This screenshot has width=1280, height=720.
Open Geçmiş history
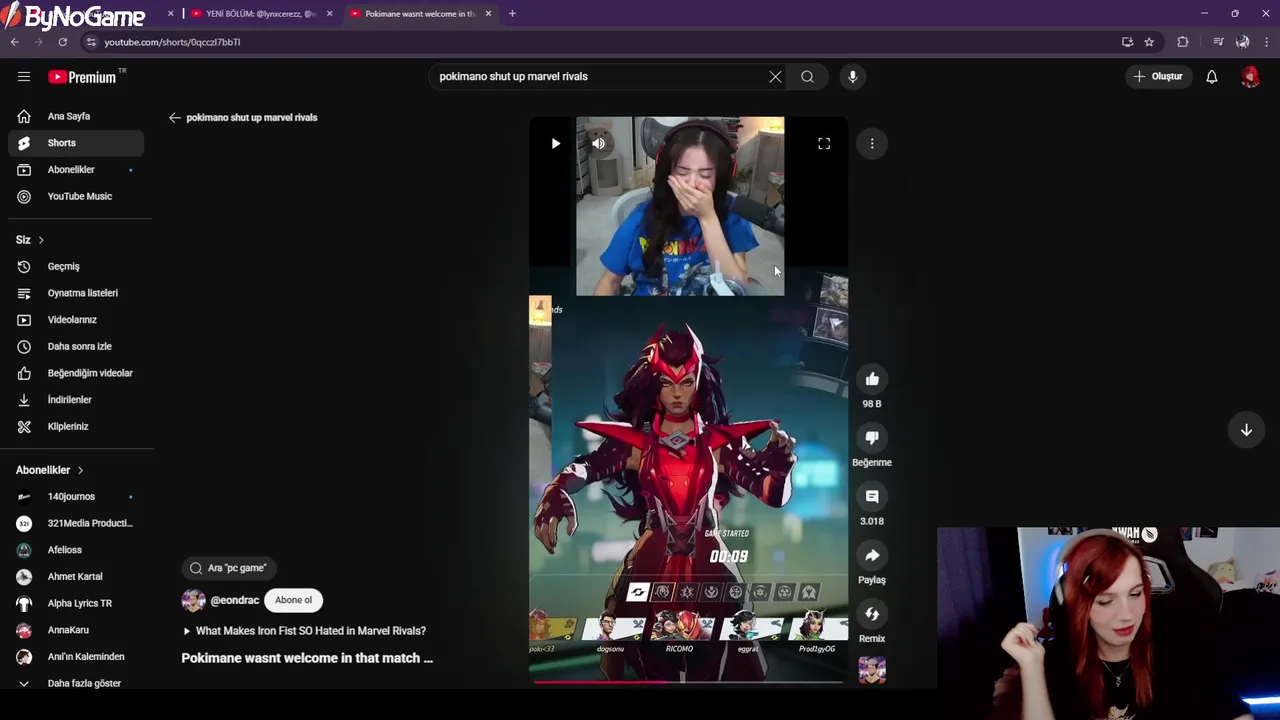tap(76, 266)
